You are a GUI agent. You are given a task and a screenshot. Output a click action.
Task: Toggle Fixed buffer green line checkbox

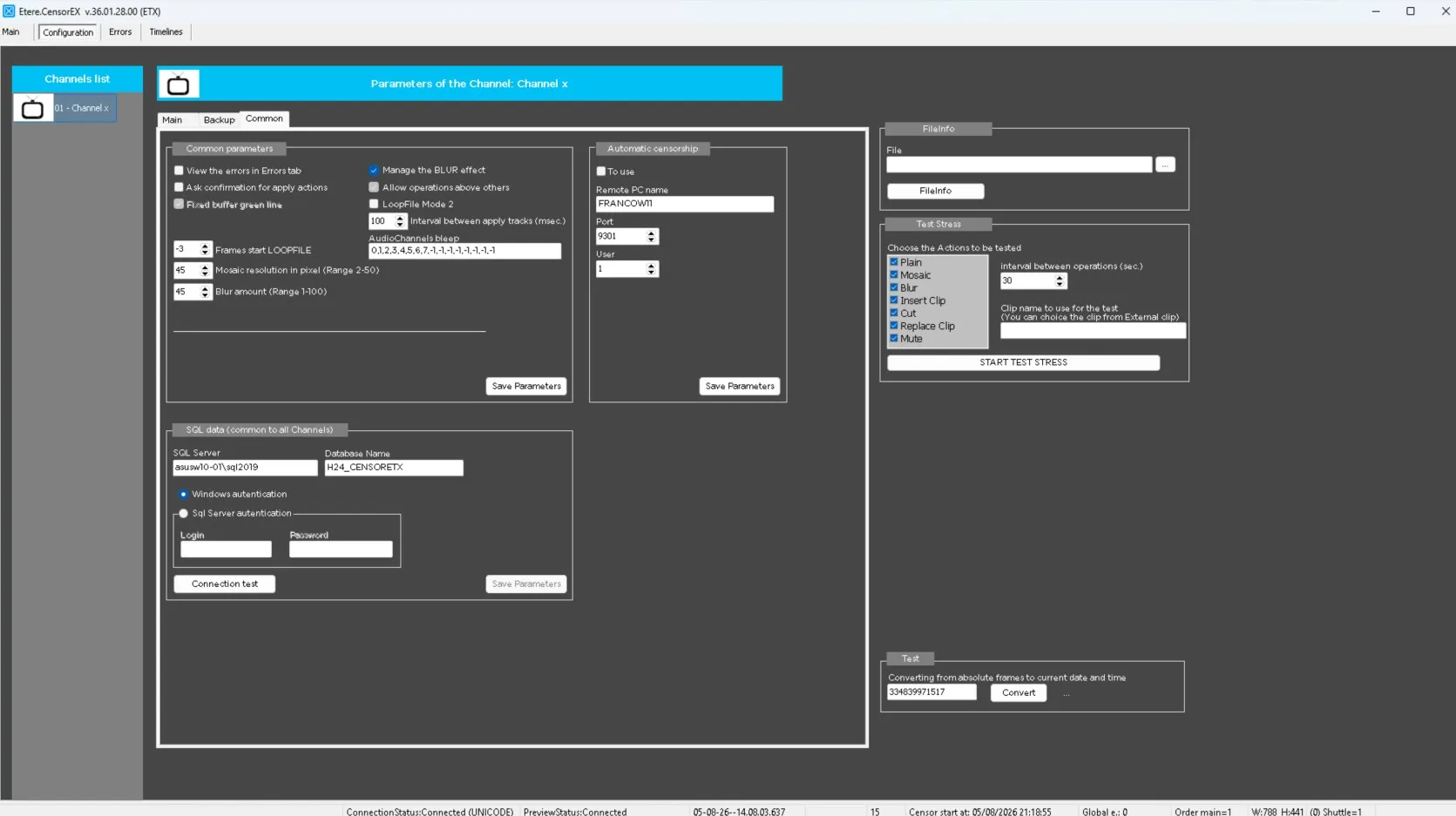179,205
